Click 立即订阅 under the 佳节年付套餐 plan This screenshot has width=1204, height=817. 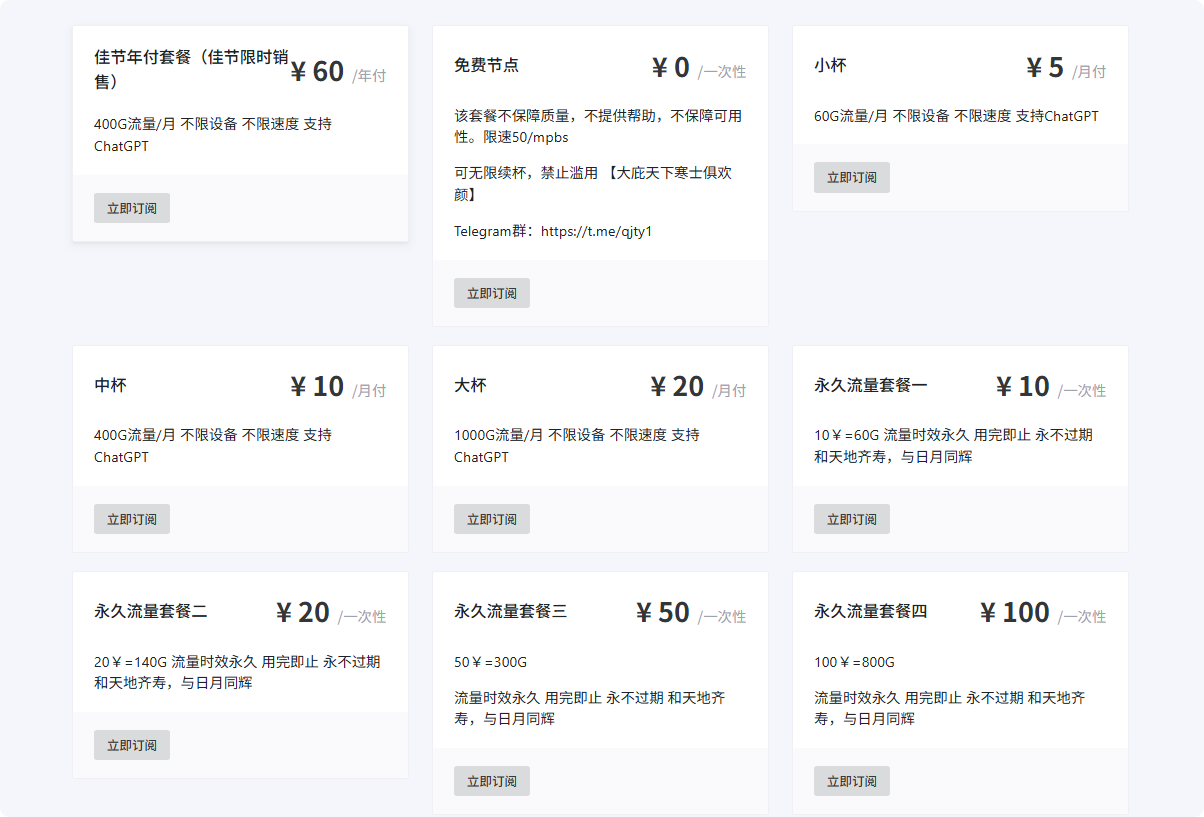coord(131,208)
